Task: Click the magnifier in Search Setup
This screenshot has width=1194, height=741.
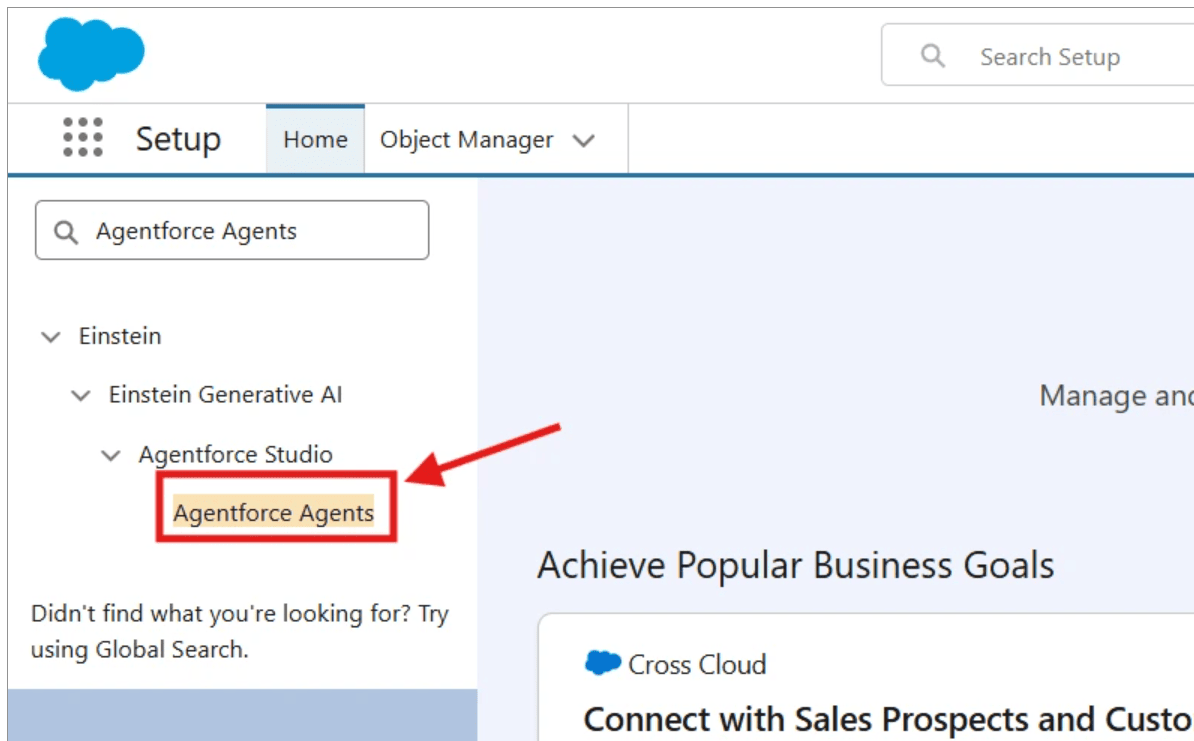Action: point(933,56)
